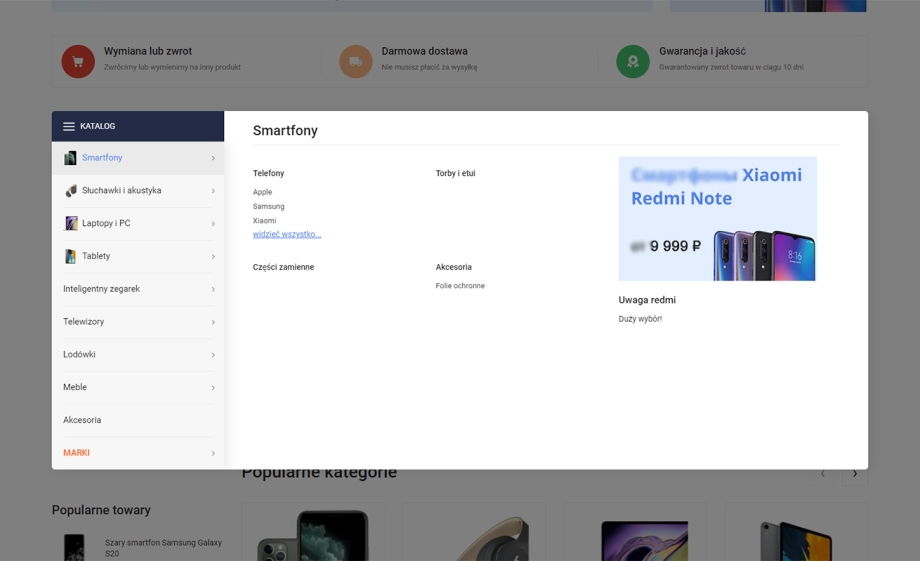Click the tablet icon in Tablety row
This screenshot has width=920, height=561.
point(70,257)
